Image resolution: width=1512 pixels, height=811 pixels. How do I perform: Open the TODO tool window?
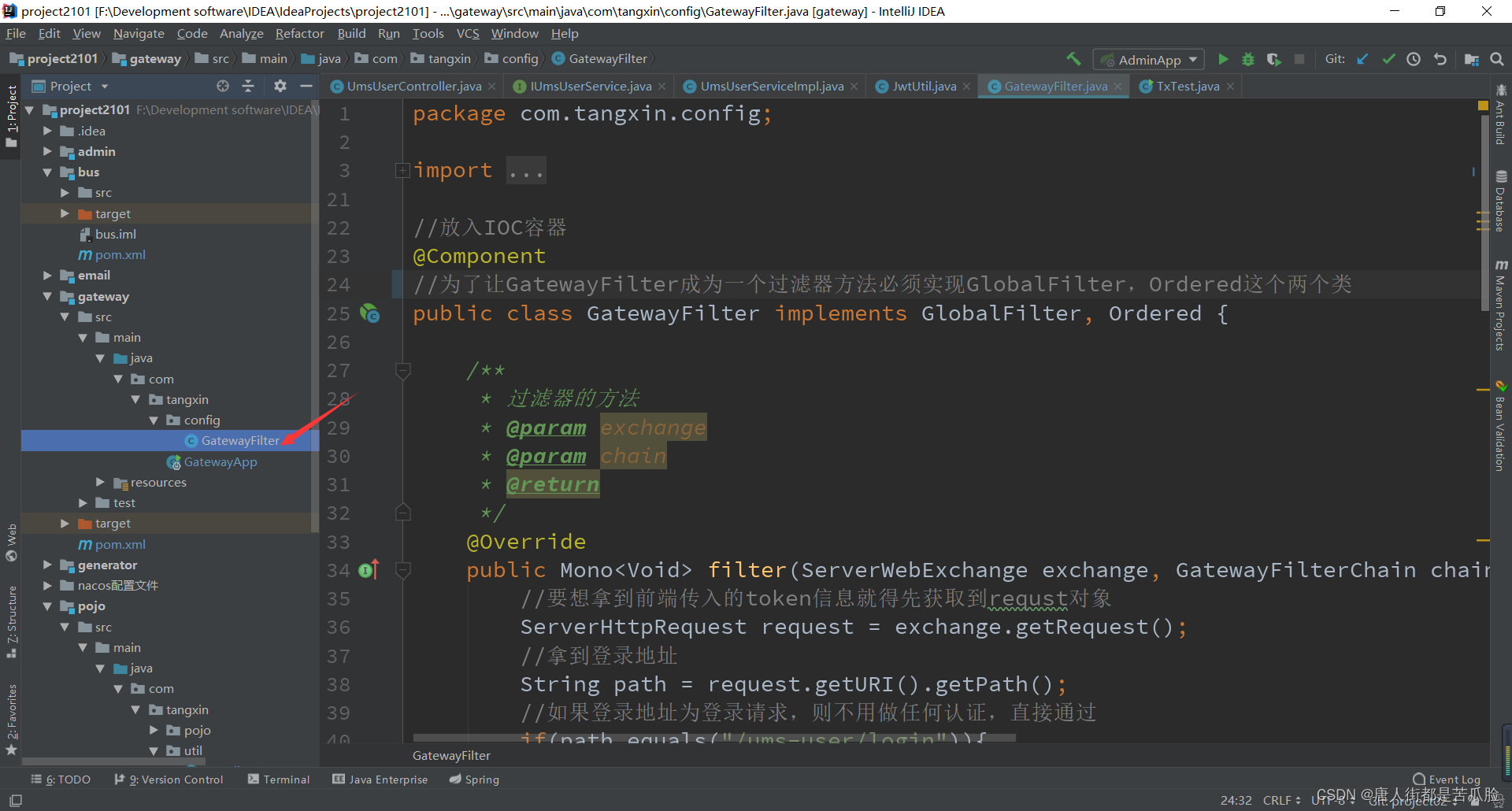(61, 780)
